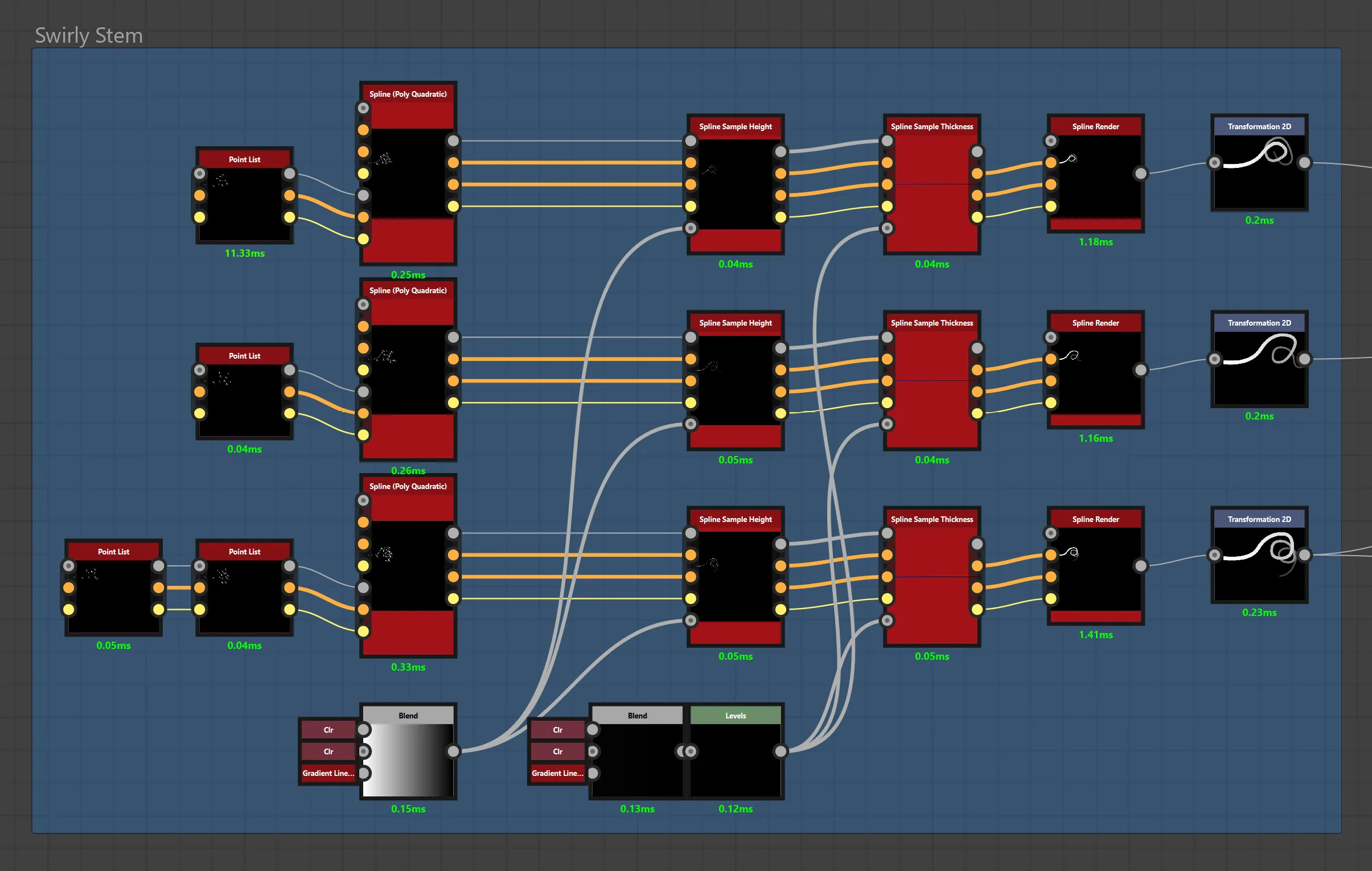The image size is (1372, 871).
Task: Click input connector of 0.23ms Transformation 2D
Action: (x=1214, y=555)
